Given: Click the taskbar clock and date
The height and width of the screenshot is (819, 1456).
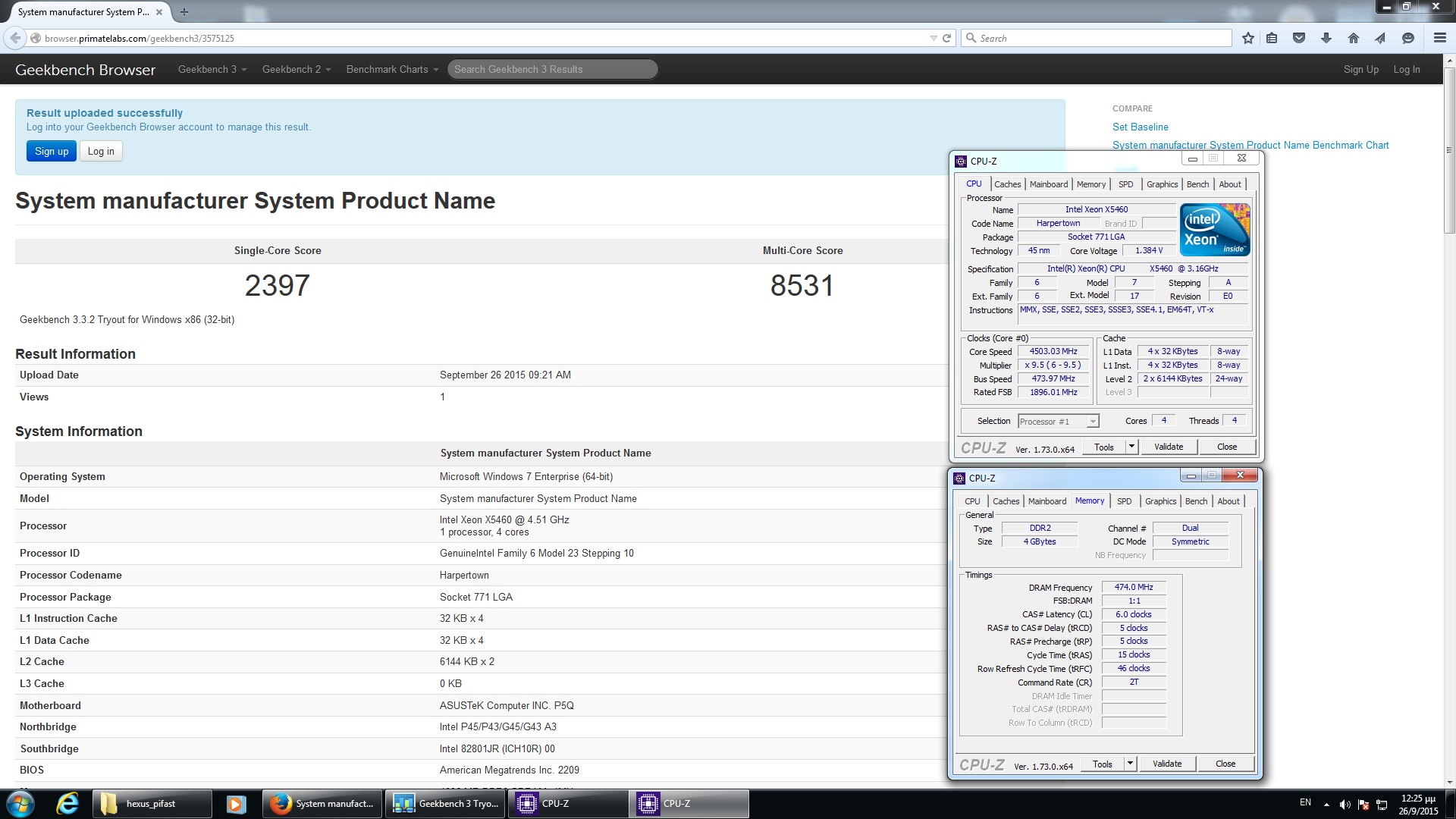Looking at the screenshot, I should 1417,805.
